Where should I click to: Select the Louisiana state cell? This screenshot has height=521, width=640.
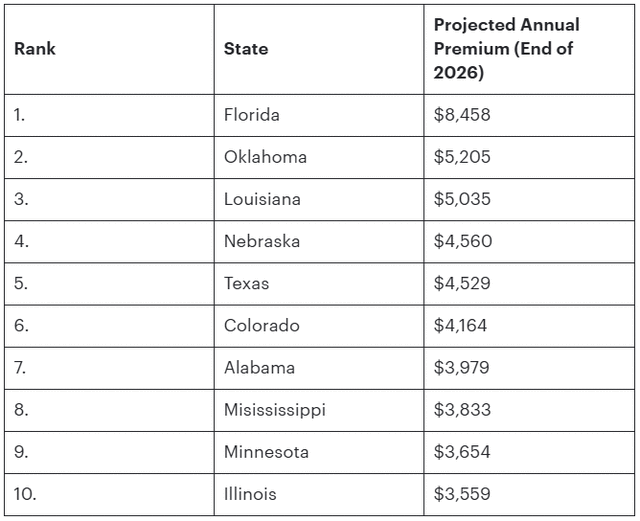(x=262, y=199)
